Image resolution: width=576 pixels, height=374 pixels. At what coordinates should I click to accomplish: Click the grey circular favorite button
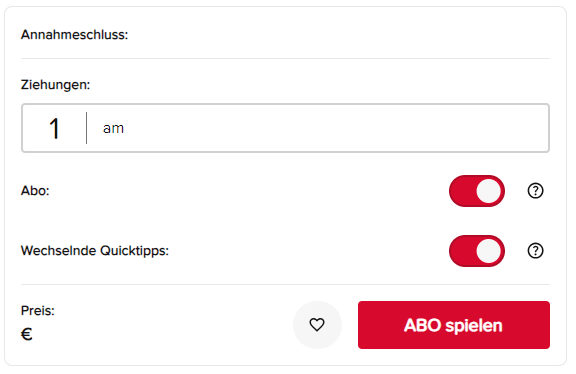[x=317, y=325]
